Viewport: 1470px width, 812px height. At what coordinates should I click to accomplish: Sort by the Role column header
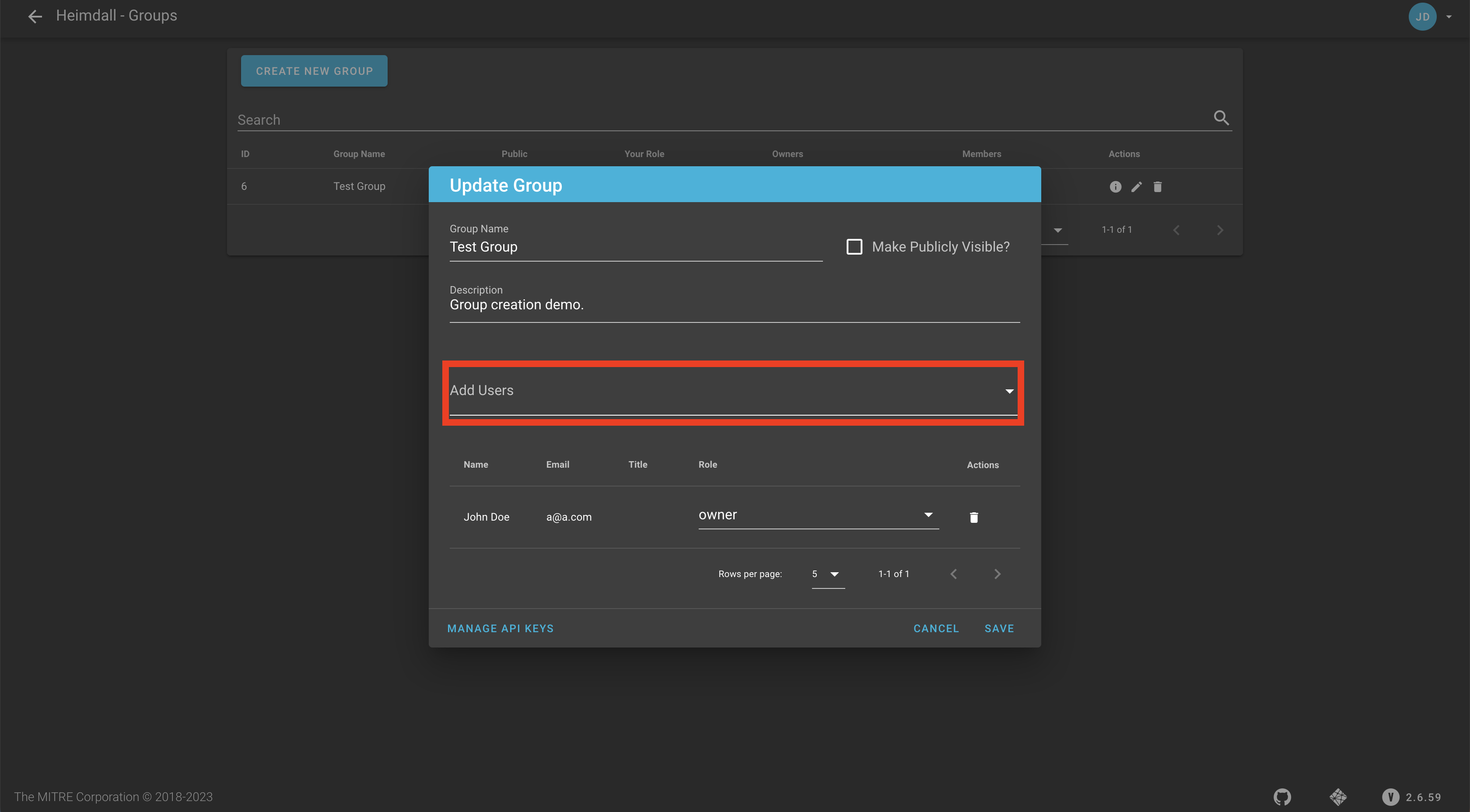(707, 465)
